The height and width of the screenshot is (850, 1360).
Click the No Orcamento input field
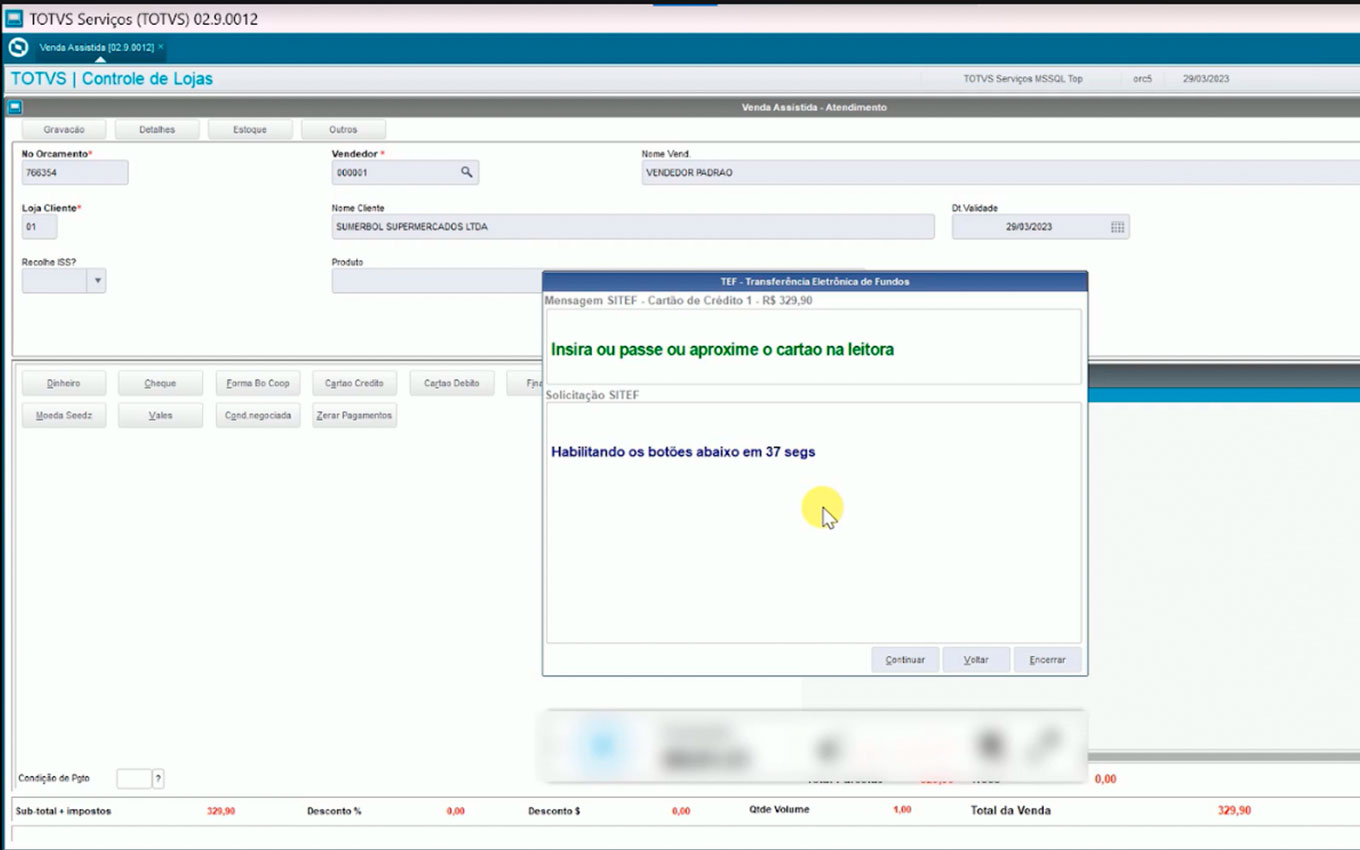[x=75, y=173]
